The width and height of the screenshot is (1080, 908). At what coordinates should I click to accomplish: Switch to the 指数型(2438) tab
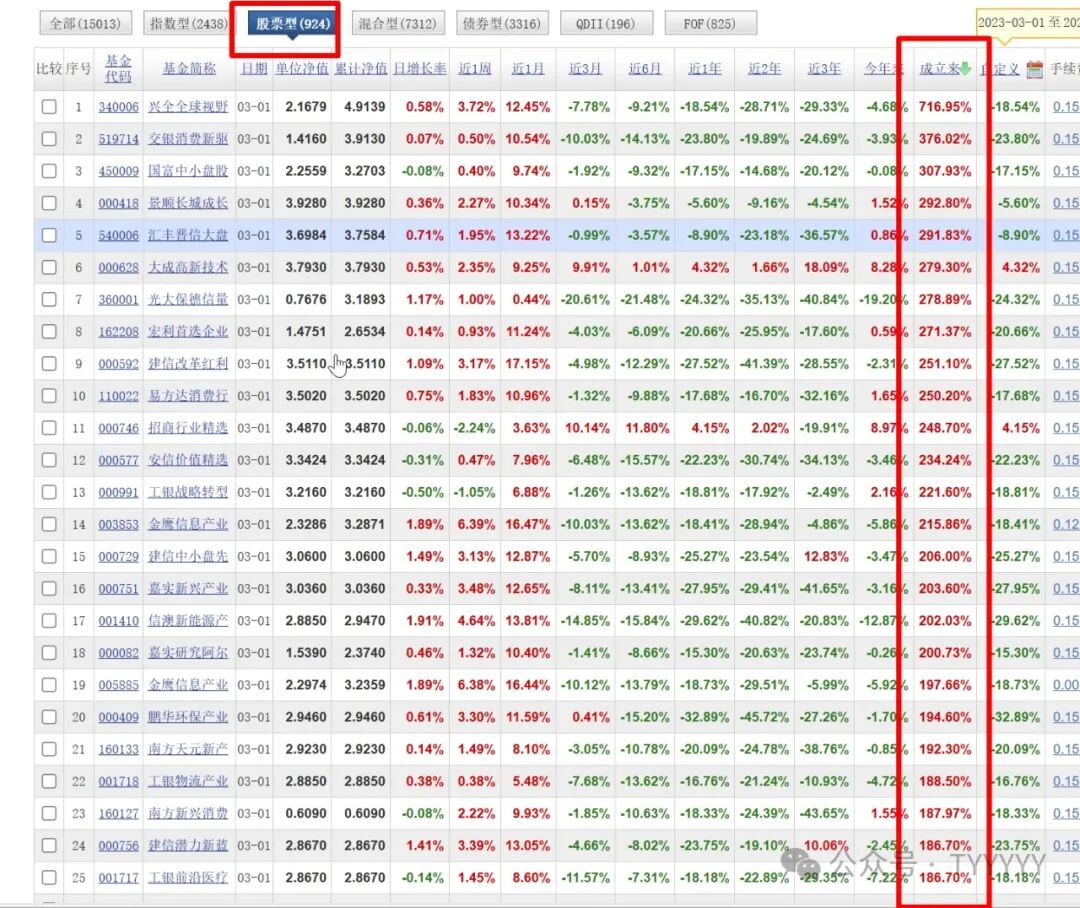click(188, 23)
